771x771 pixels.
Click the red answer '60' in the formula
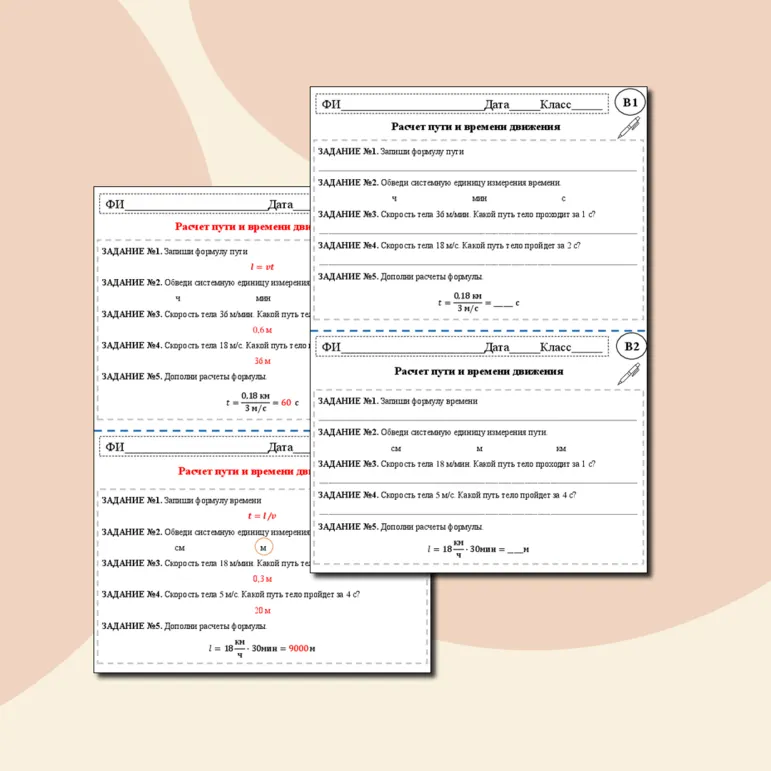286,402
